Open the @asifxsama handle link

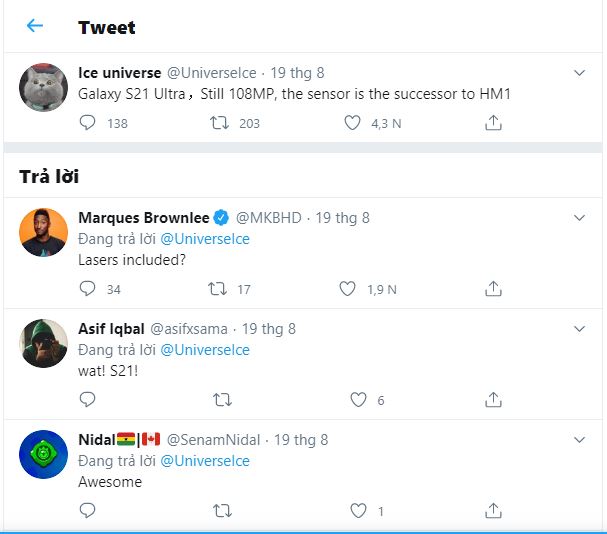(188, 328)
